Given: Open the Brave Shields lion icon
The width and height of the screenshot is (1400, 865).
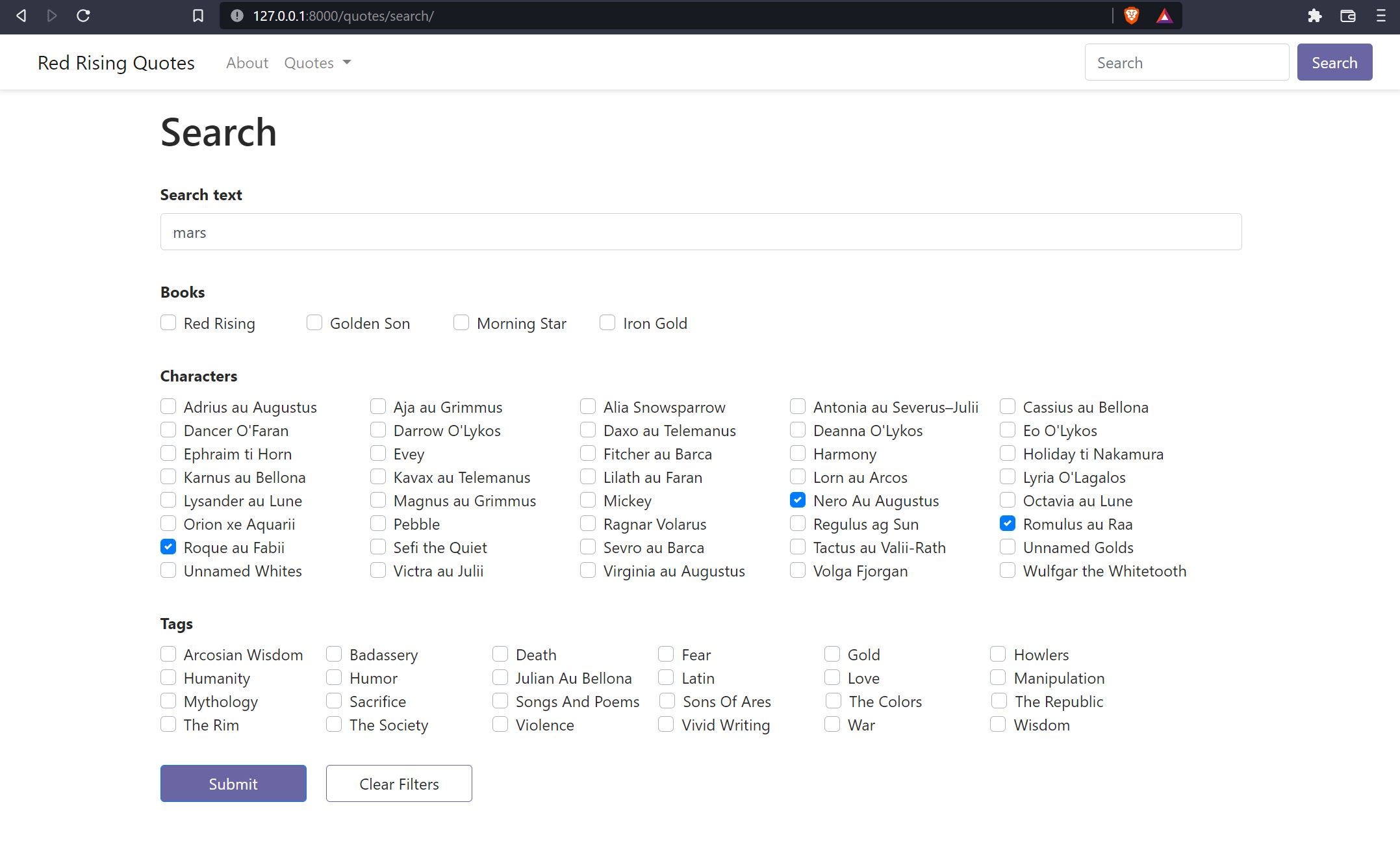Looking at the screenshot, I should pyautogui.click(x=1131, y=16).
